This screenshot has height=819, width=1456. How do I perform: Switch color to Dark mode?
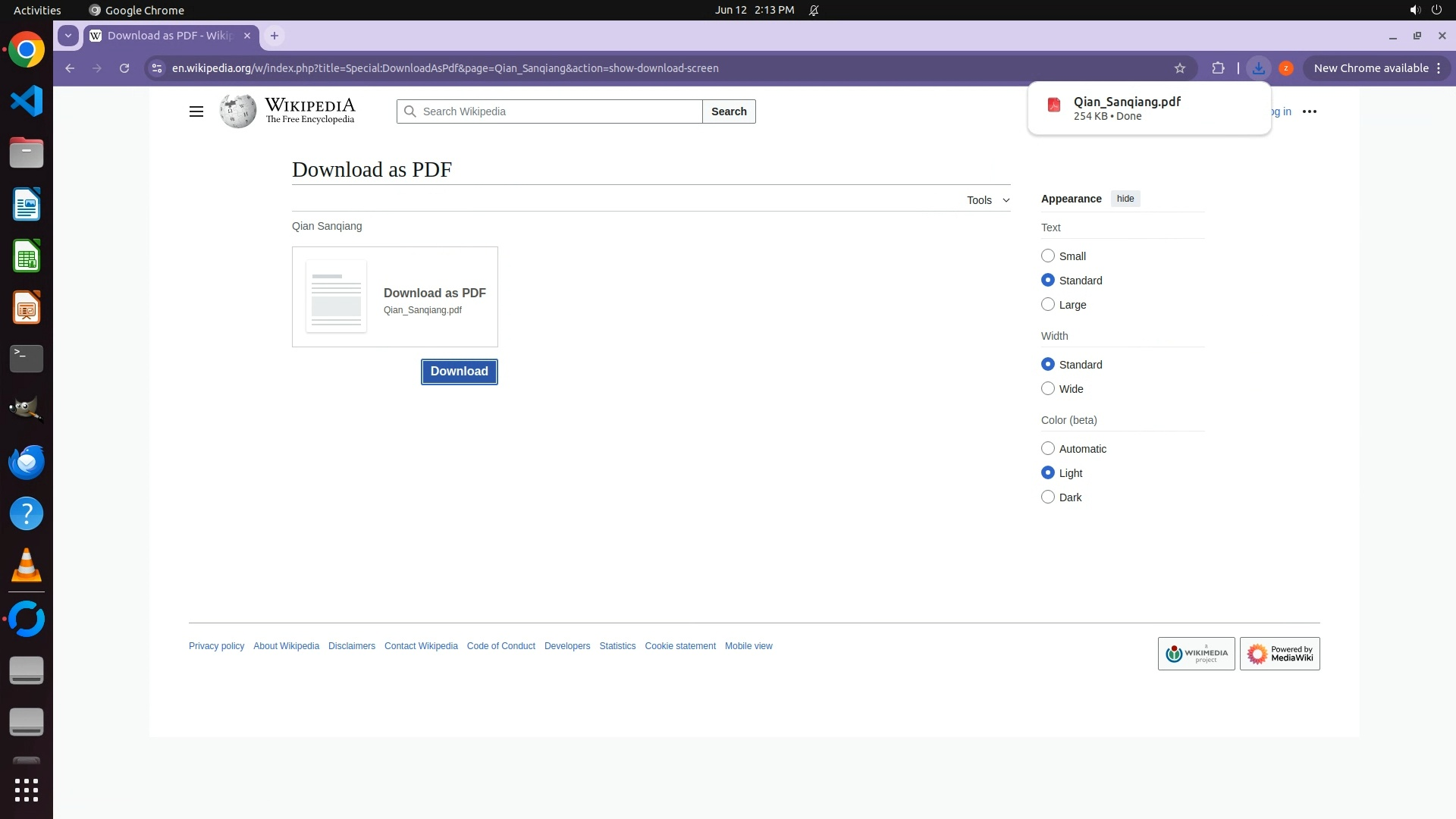(1048, 497)
